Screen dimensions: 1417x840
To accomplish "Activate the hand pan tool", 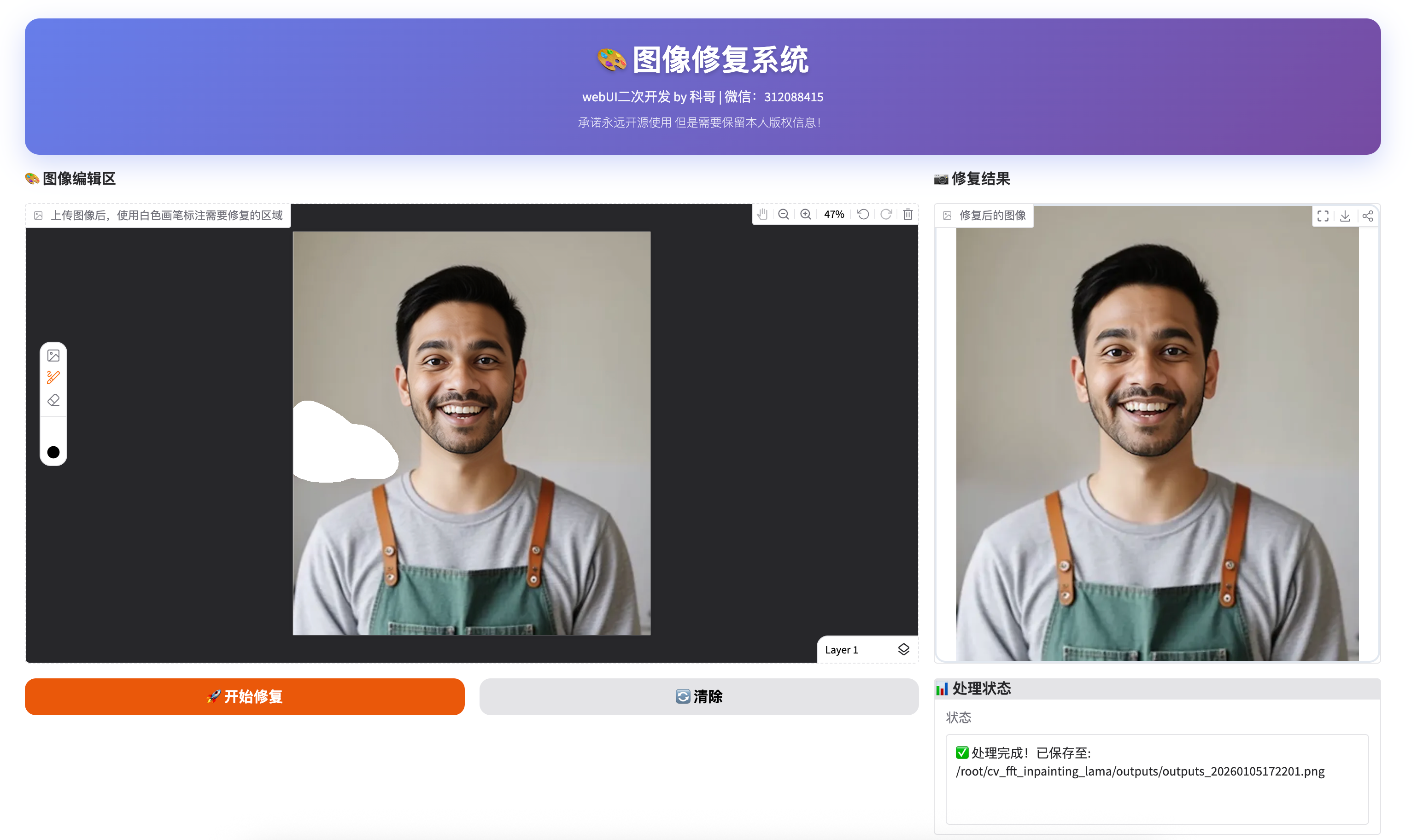I will (x=762, y=215).
